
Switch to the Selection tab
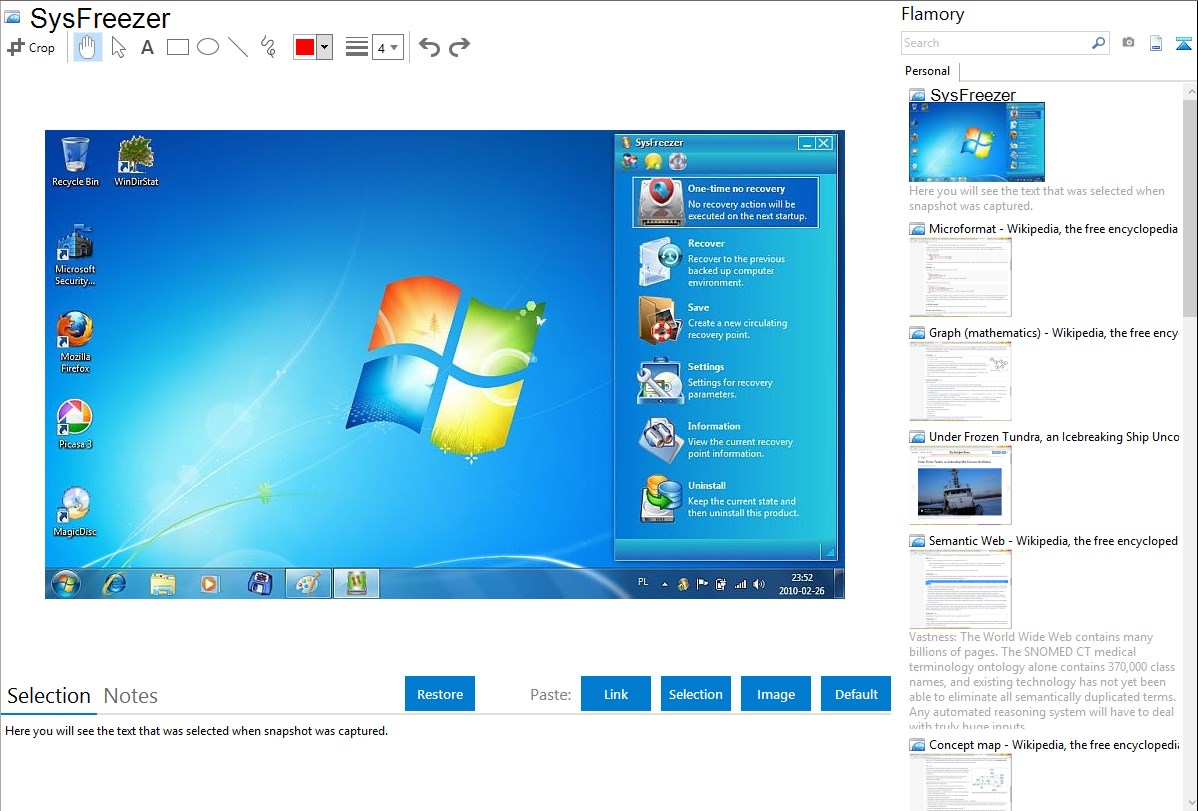tap(49, 696)
